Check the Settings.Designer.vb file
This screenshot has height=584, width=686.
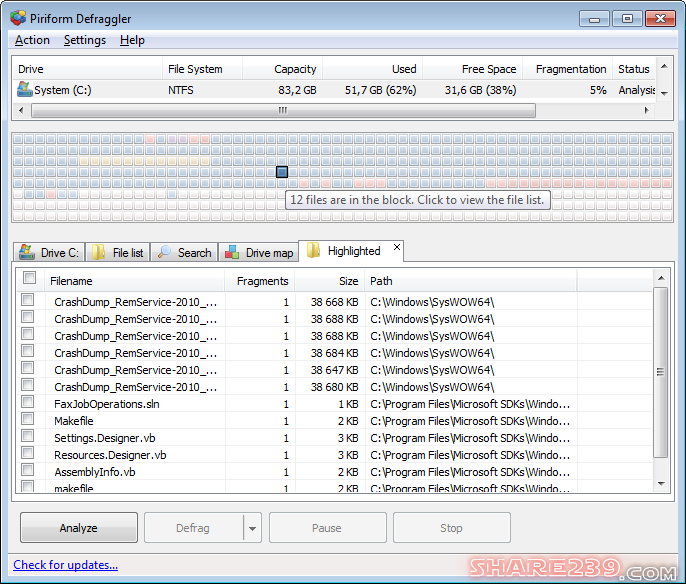tap(28, 436)
